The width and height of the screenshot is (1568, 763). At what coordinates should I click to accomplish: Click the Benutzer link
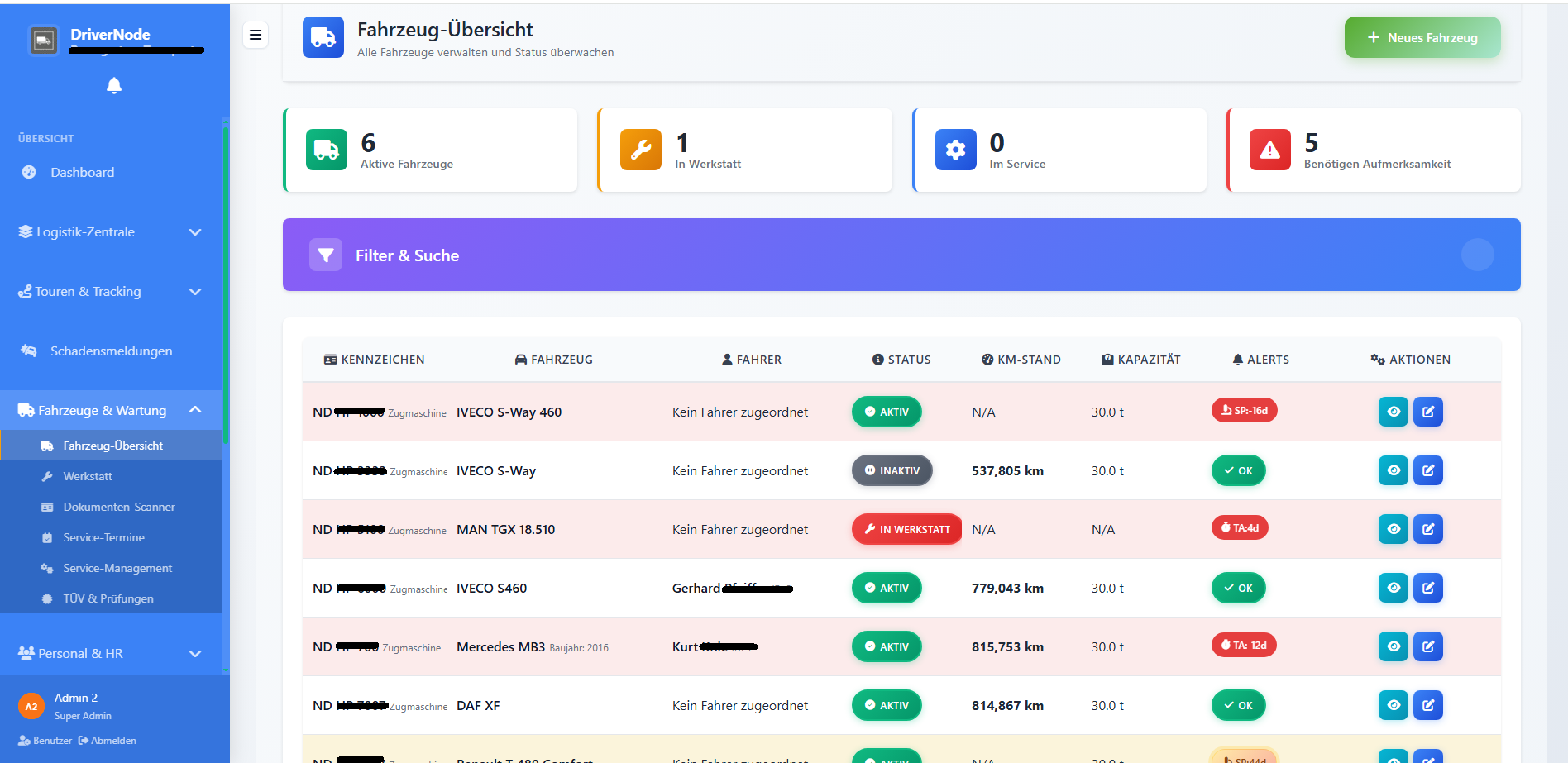tap(45, 741)
